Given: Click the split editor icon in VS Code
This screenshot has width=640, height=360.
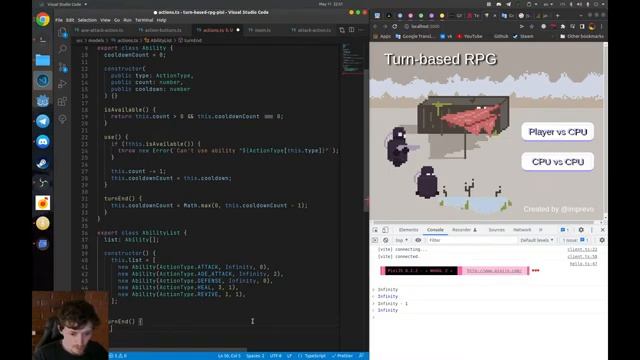Looking at the screenshot, I should click(x=351, y=30).
